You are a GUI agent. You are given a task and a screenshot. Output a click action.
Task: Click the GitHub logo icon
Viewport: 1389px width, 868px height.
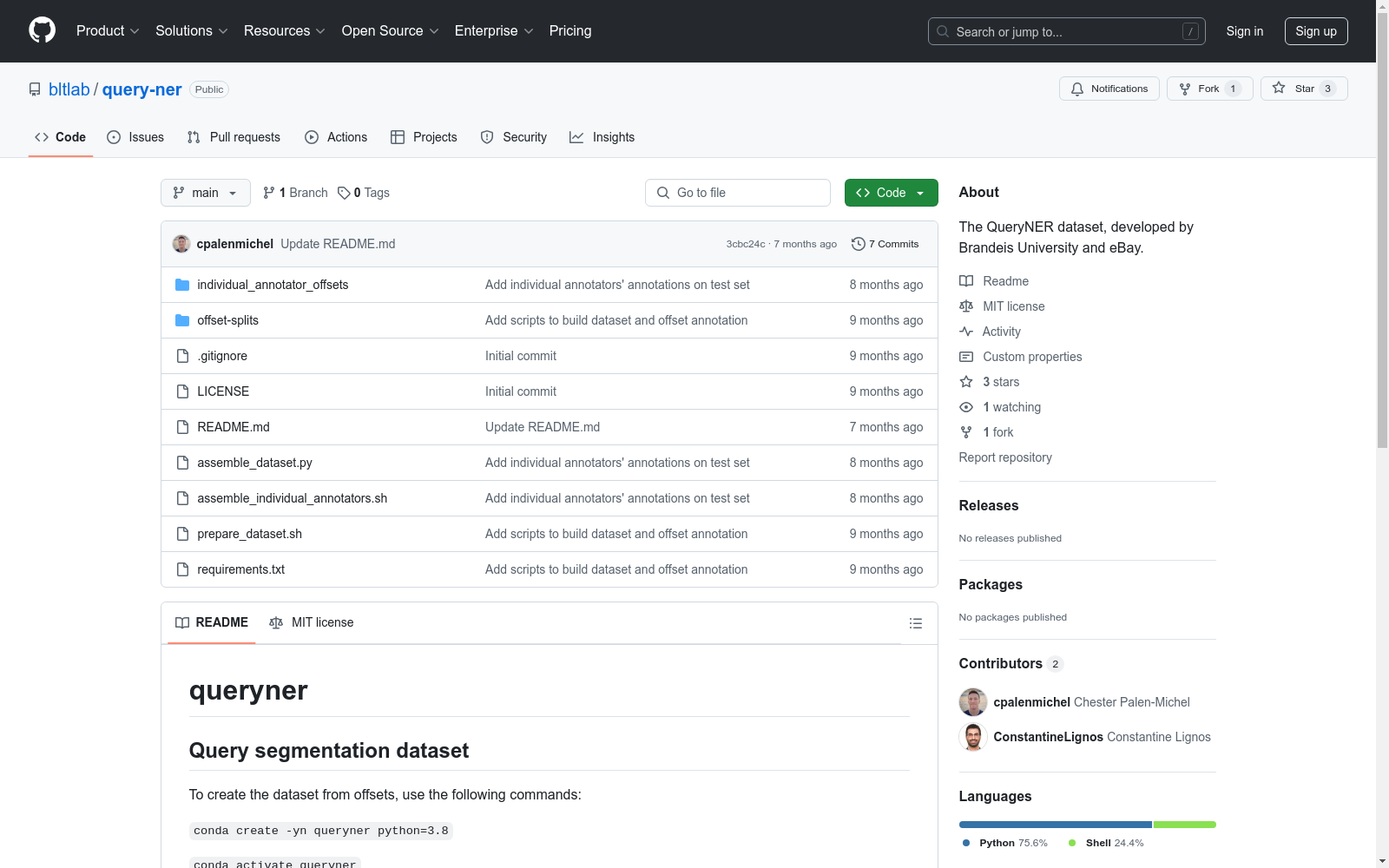(x=42, y=30)
